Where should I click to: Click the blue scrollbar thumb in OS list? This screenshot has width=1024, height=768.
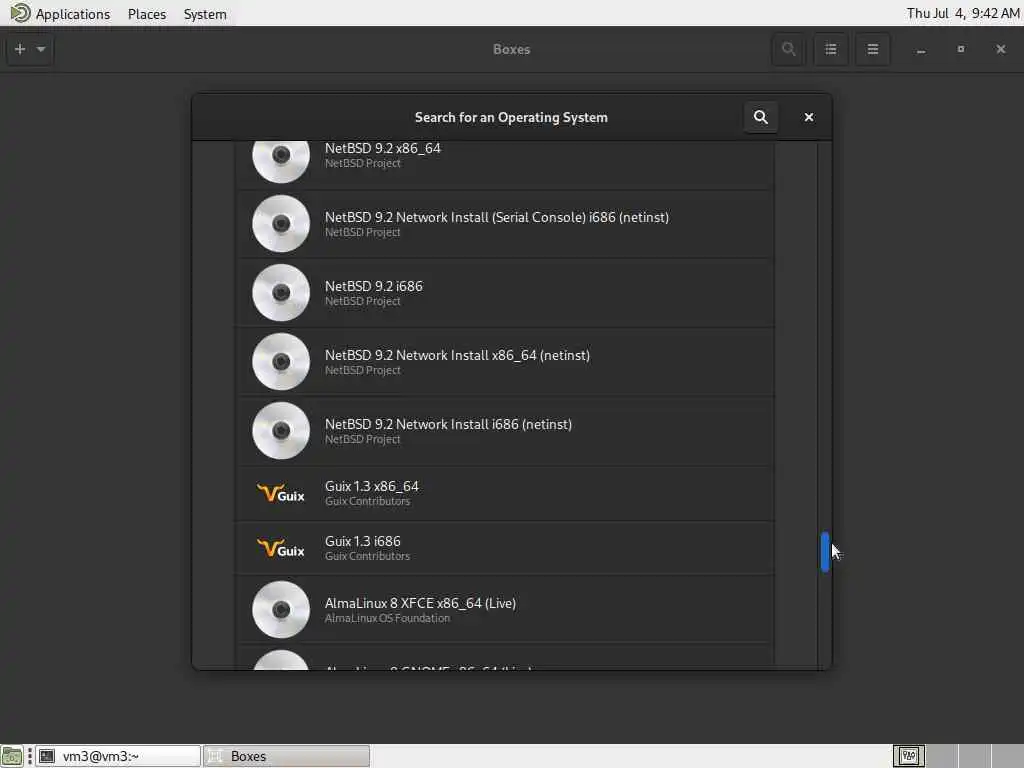pos(825,552)
